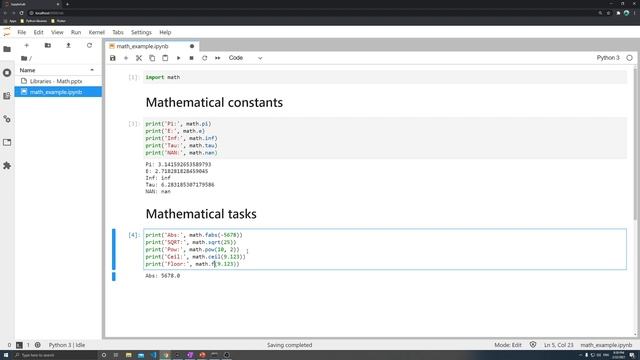Viewport: 640px width, 360px height.
Task: Open the Run menu
Action: tap(76, 32)
